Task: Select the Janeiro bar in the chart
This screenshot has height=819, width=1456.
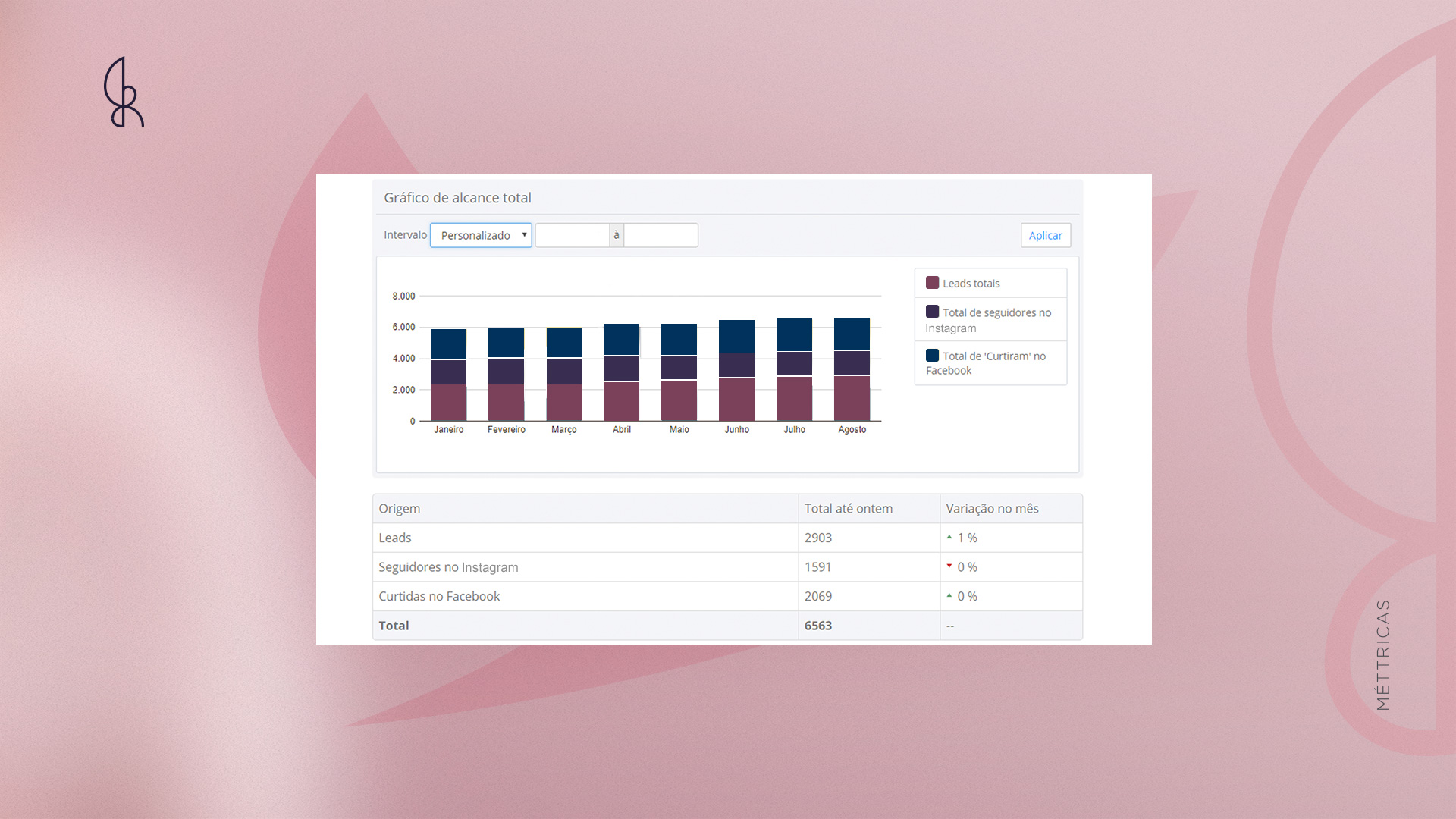Action: pos(448,375)
